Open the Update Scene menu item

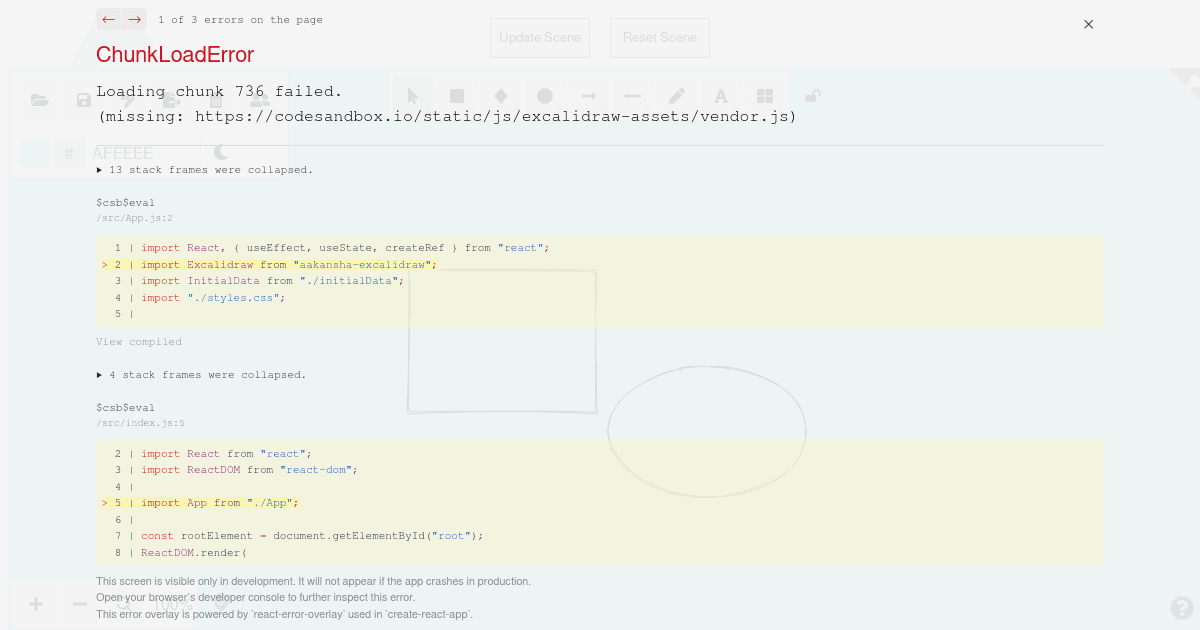pos(540,37)
